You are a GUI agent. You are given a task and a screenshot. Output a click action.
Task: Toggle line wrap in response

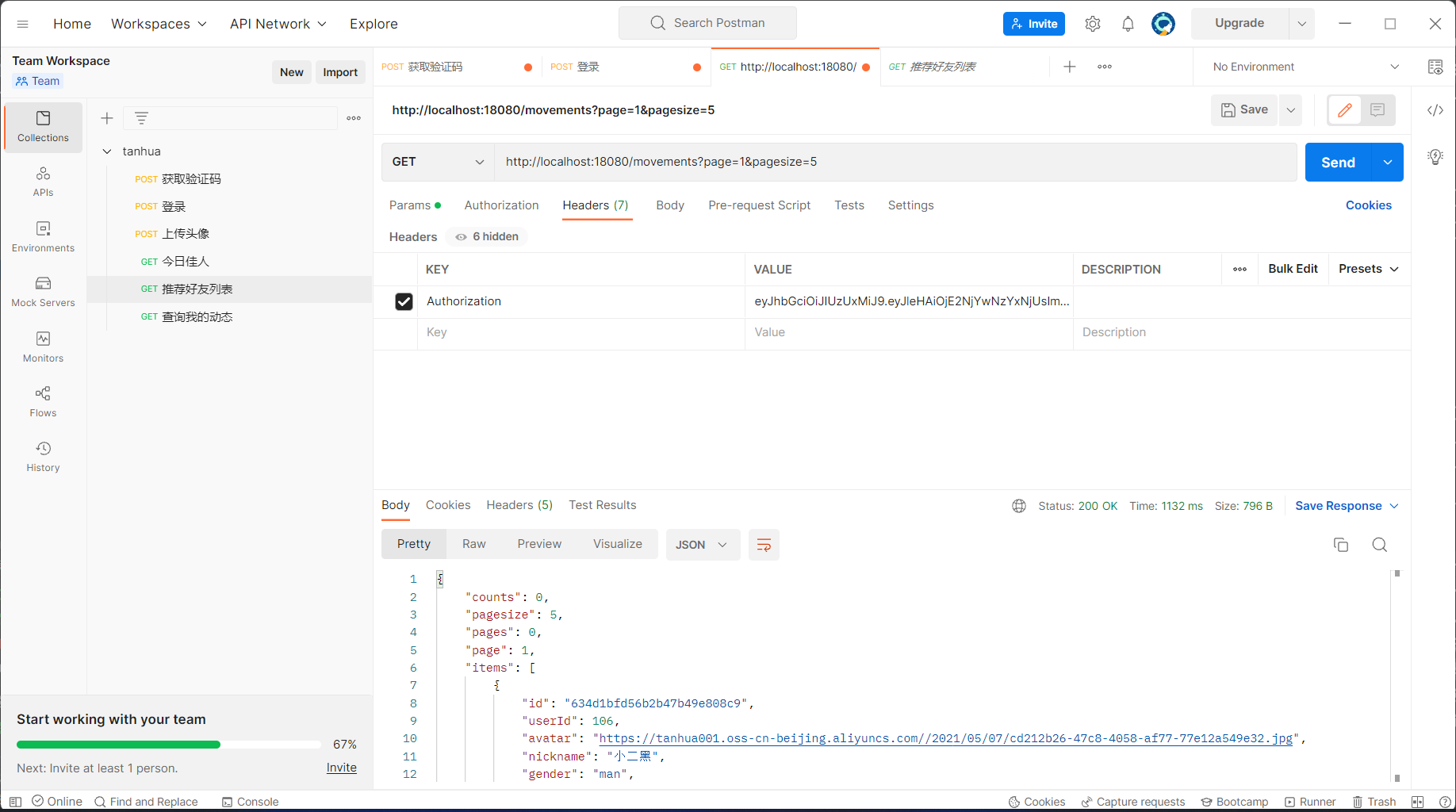point(764,545)
